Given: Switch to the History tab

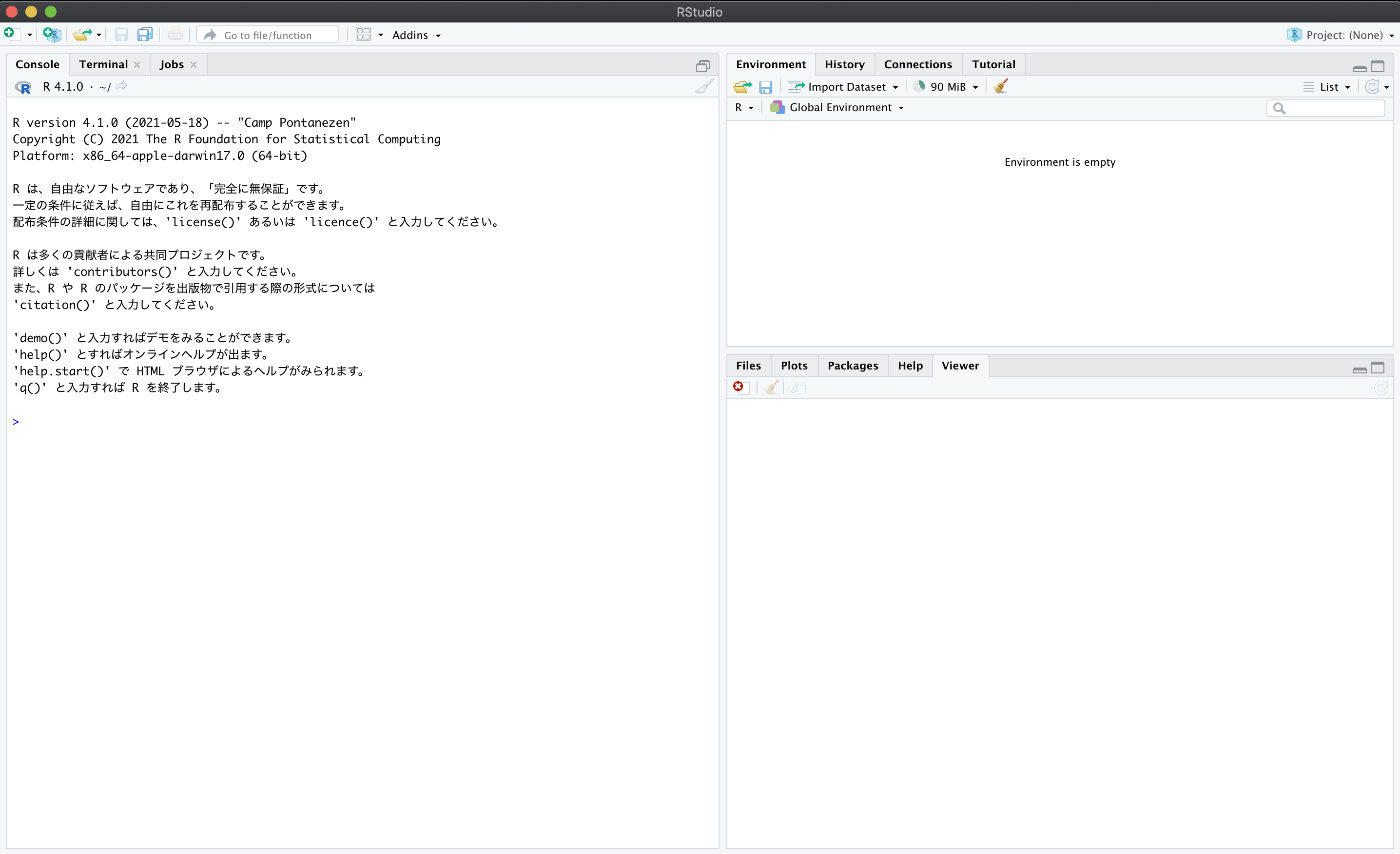Looking at the screenshot, I should [845, 64].
